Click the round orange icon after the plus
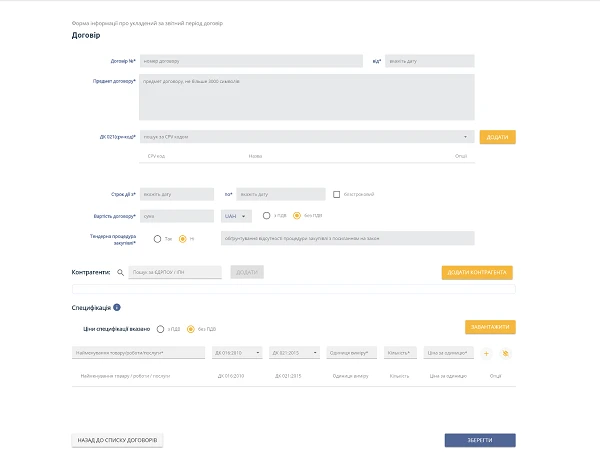Viewport: 600px width, 474px height. [x=506, y=353]
